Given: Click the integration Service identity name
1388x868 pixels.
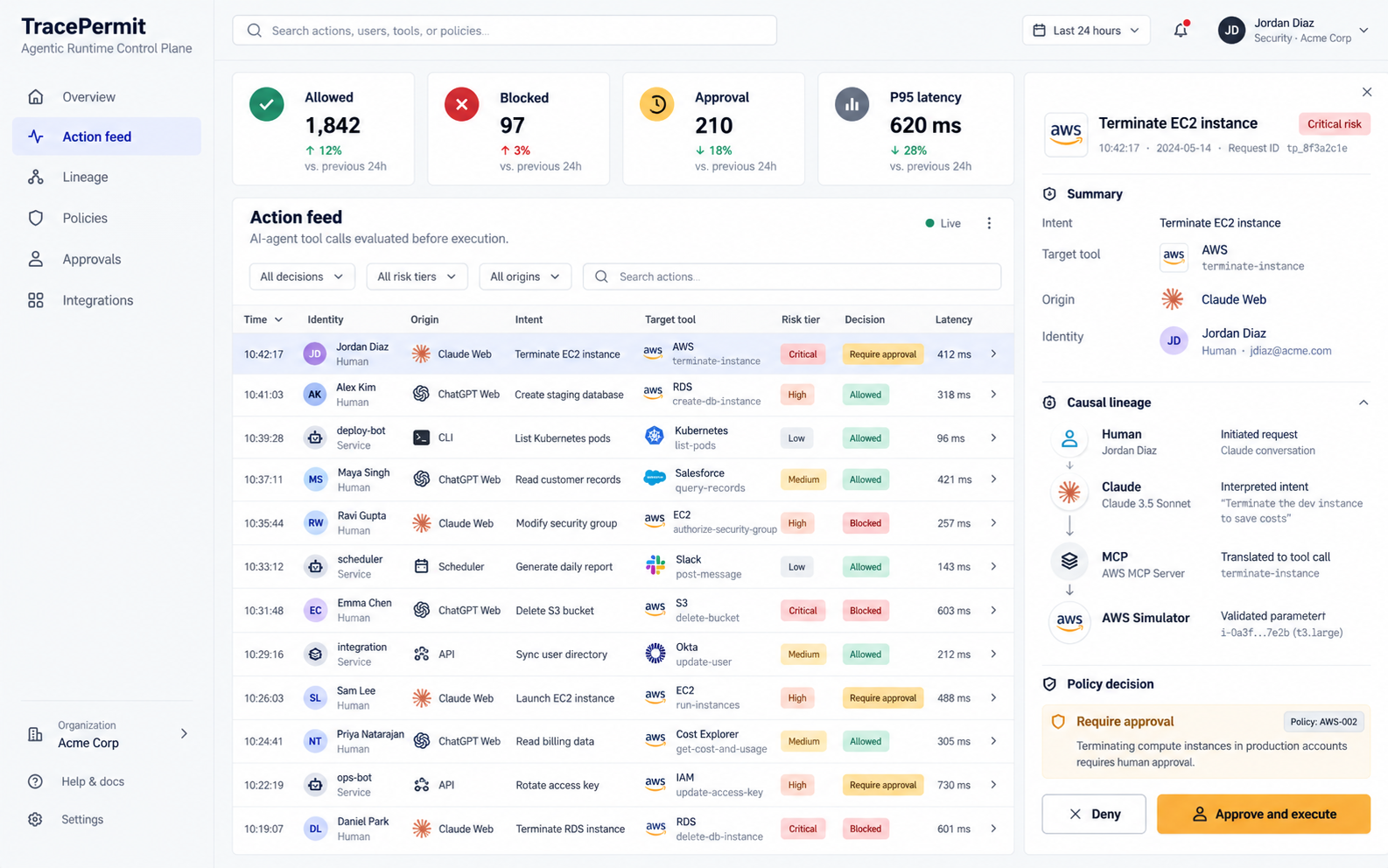Looking at the screenshot, I should 361,647.
